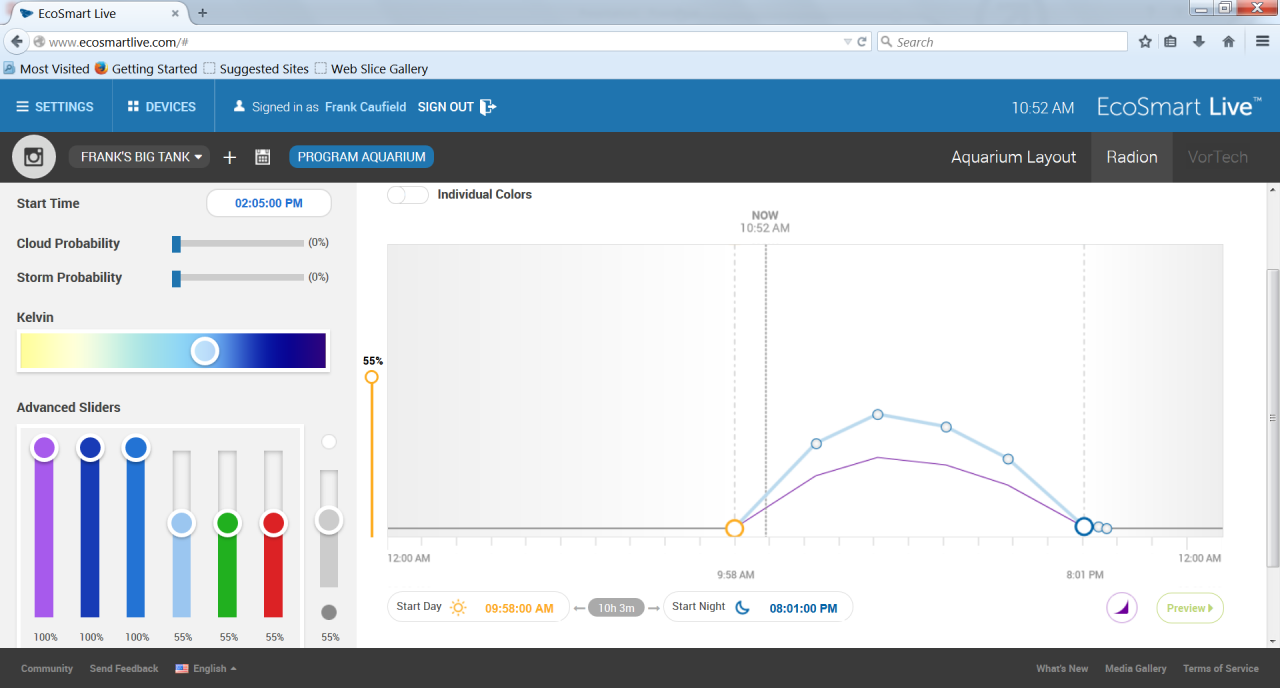Screen dimensions: 1280x688
Task: Open the browser downloads arrow icon
Action: 1199,42
